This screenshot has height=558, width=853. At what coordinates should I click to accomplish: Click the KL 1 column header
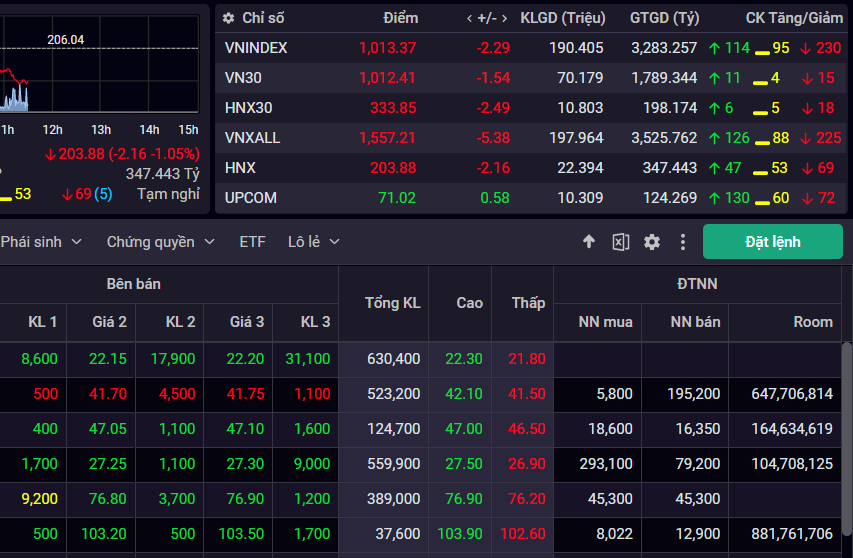(42, 322)
